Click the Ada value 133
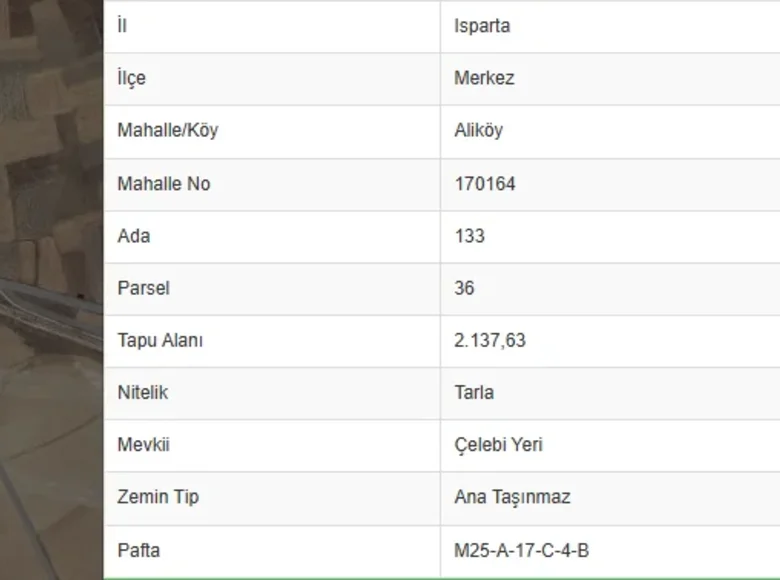 469,236
